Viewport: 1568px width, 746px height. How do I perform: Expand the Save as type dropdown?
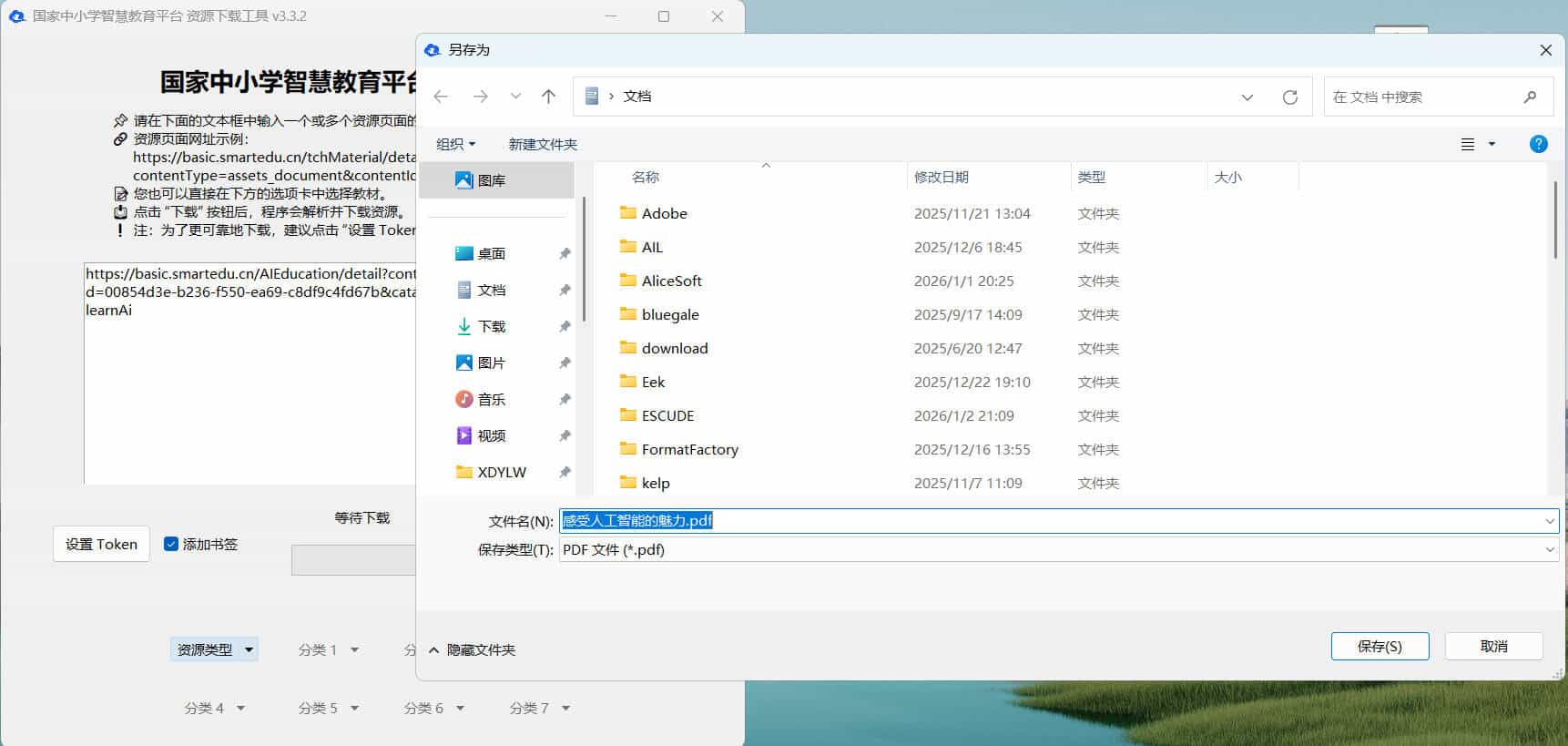click(1549, 549)
